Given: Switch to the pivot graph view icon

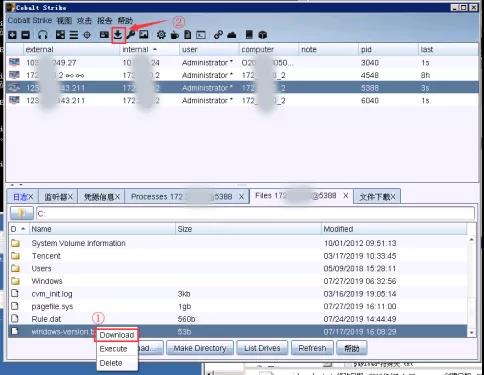Looking at the screenshot, I should pyautogui.click(x=60, y=35).
